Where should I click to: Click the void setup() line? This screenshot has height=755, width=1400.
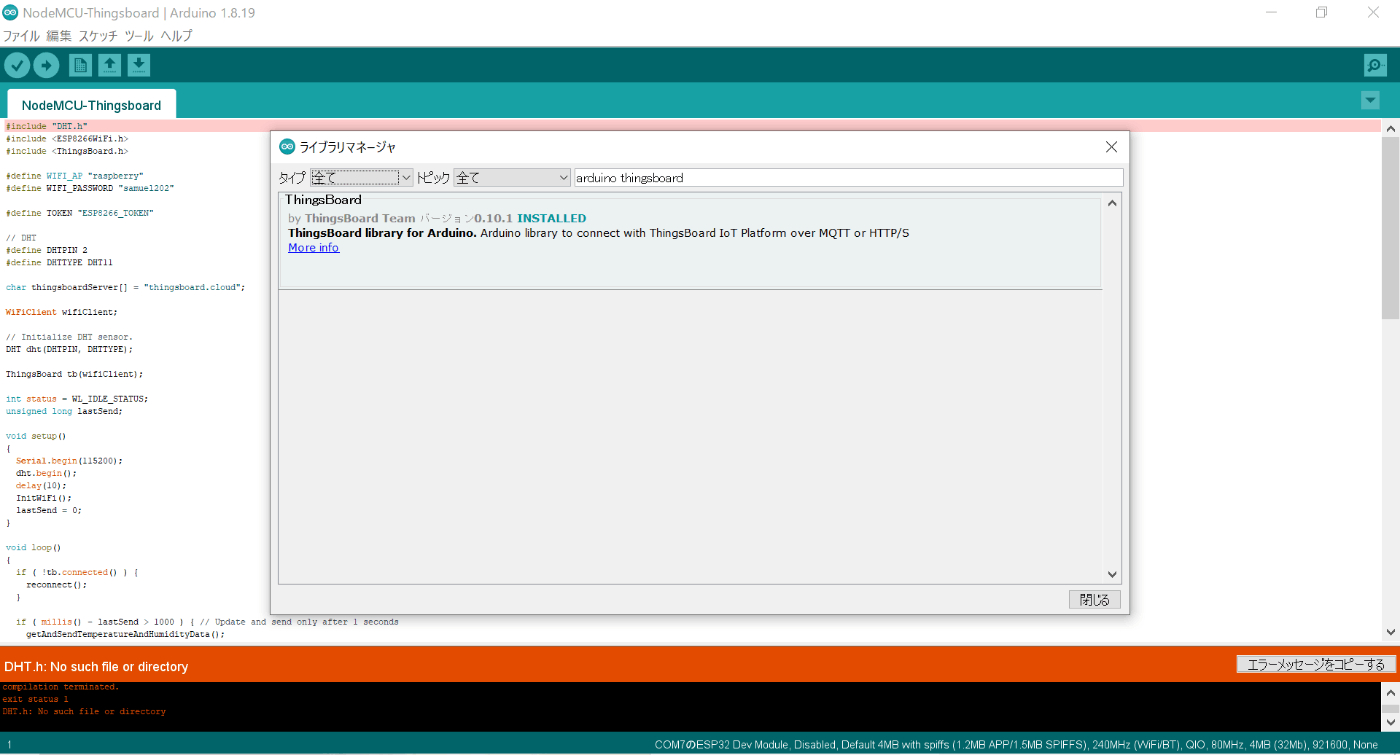[x=36, y=436]
